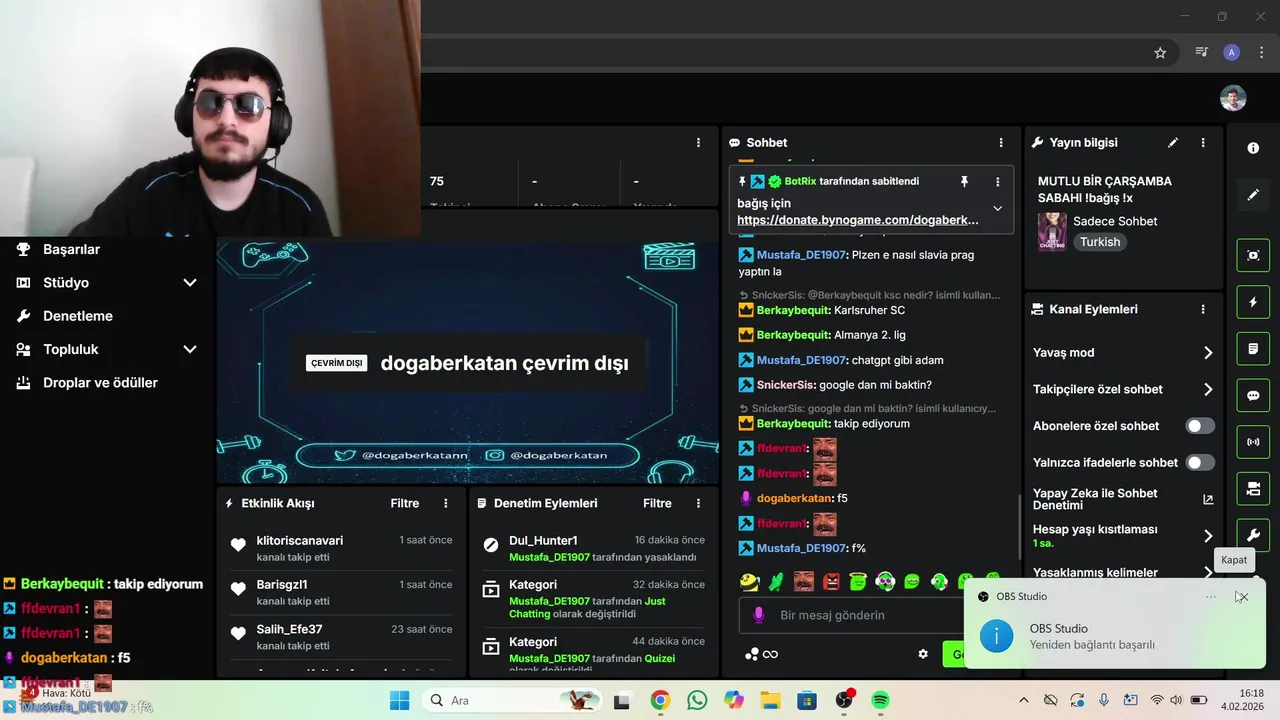Screen dimensions: 1280x720
Task: Open Yapay Zeka ile Sohbet Denetimi
Action: tap(1124, 499)
